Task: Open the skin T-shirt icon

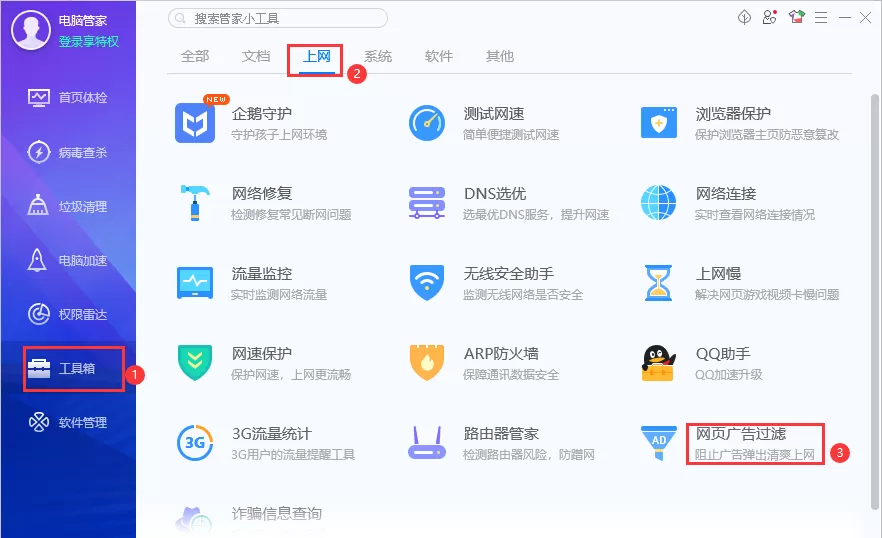Action: 796,17
